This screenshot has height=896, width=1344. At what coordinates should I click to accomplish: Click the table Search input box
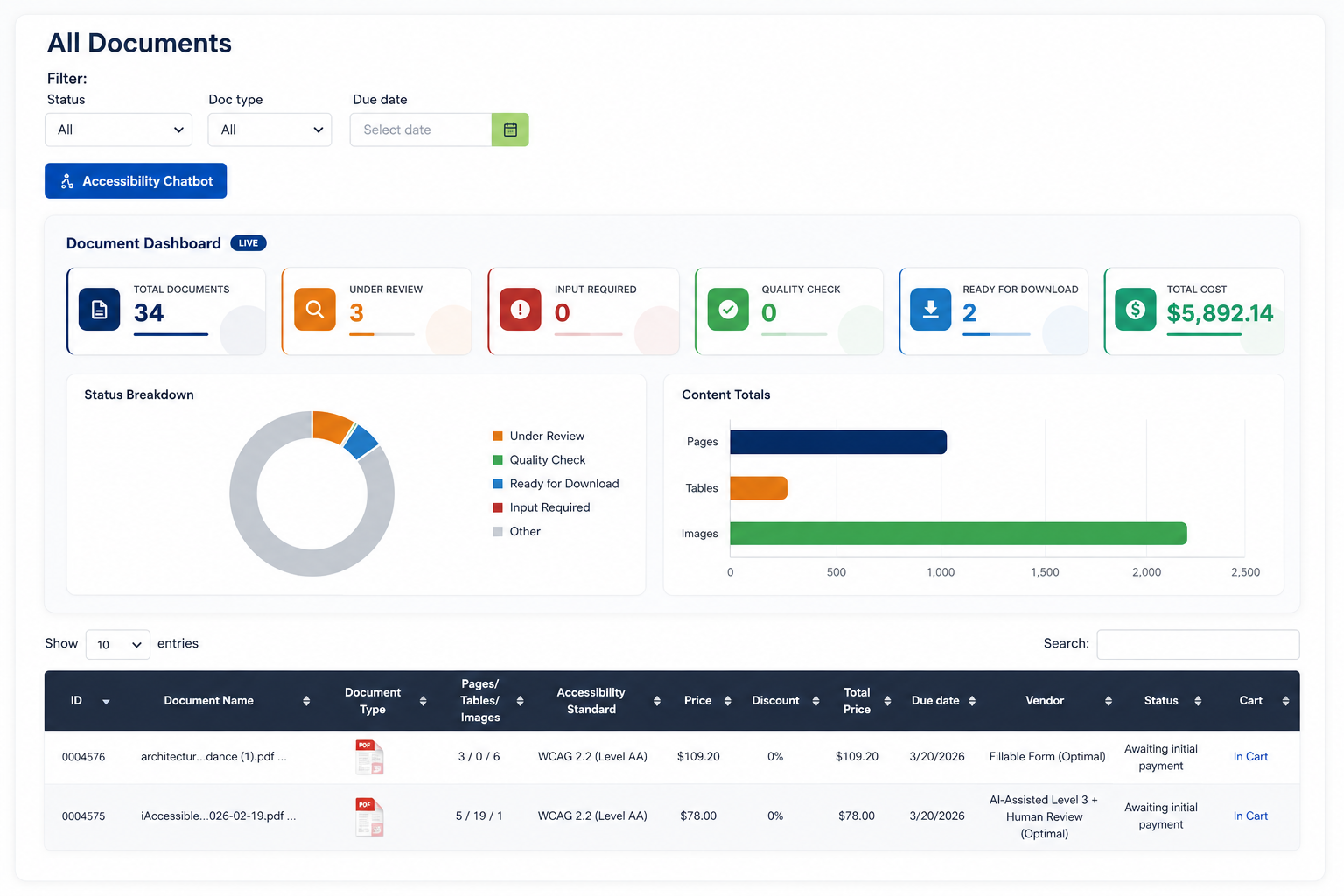[1198, 645]
